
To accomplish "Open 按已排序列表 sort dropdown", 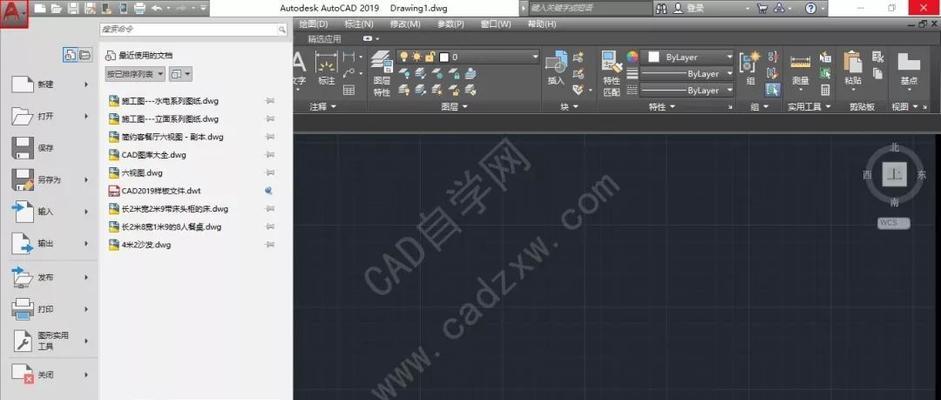I will [135, 74].
